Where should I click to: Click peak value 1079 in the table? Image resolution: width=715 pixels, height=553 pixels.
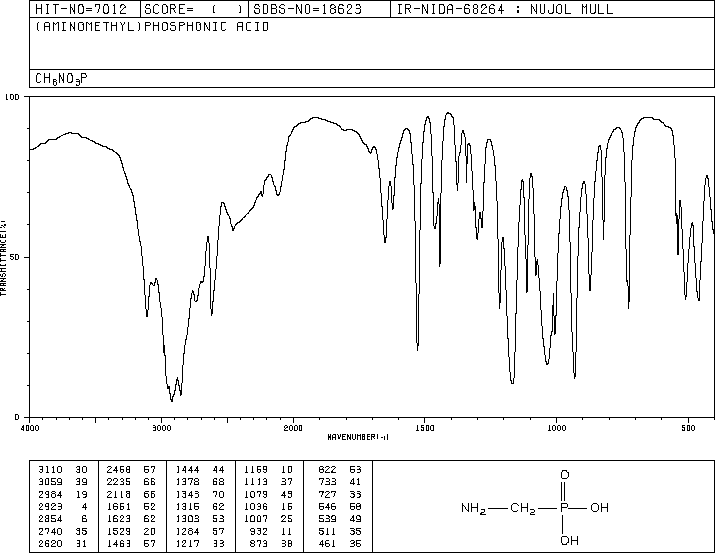point(256,494)
